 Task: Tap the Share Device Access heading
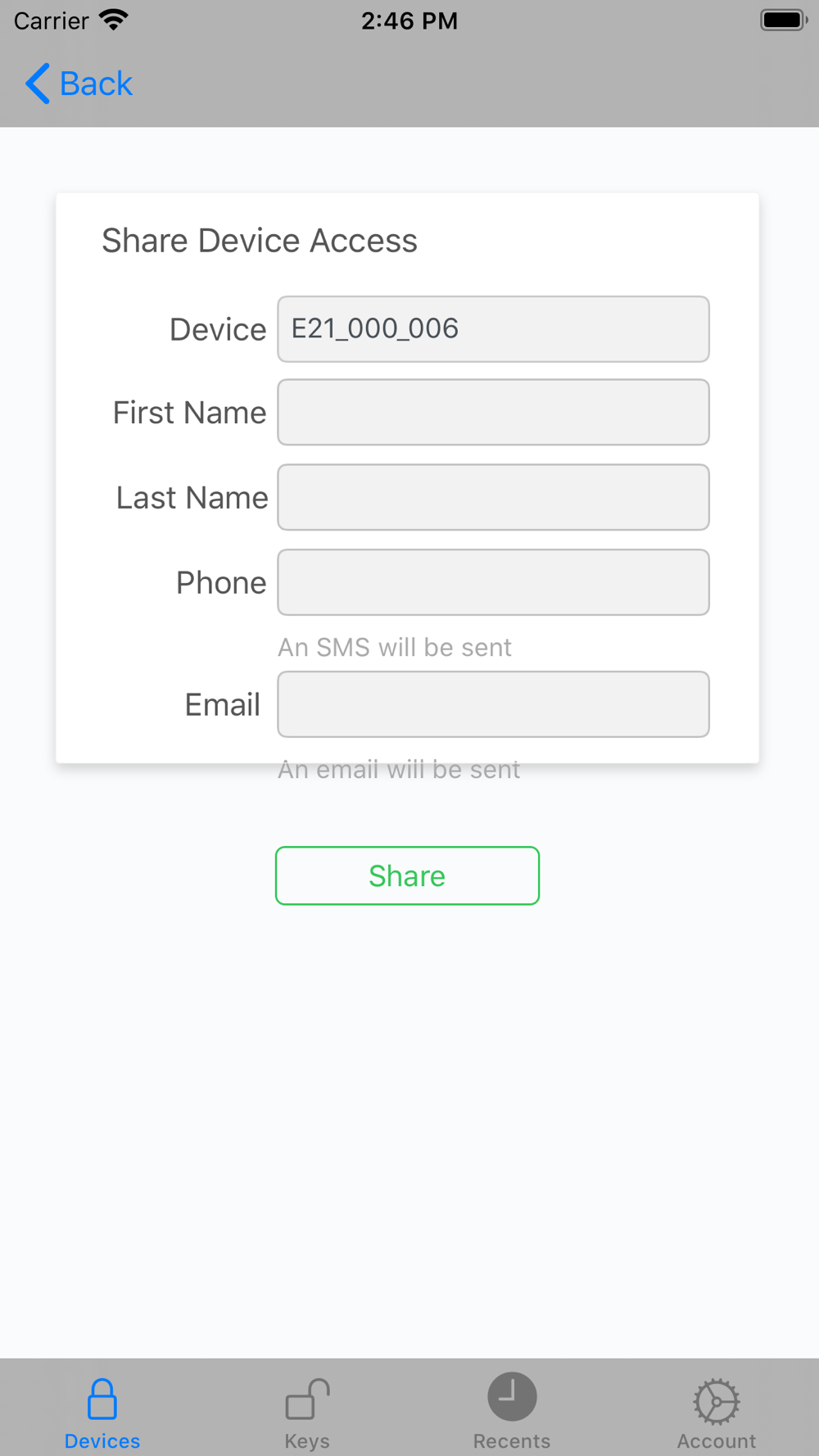[260, 241]
